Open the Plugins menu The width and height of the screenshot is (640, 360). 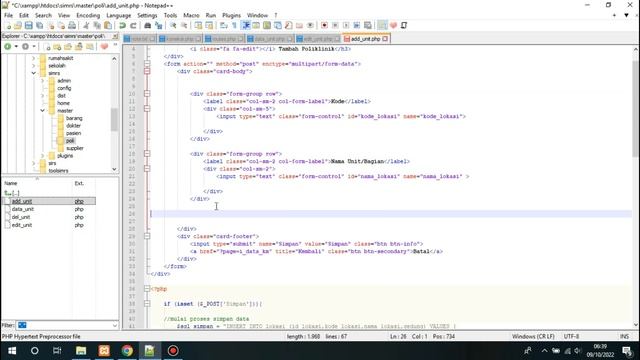[x=231, y=15]
